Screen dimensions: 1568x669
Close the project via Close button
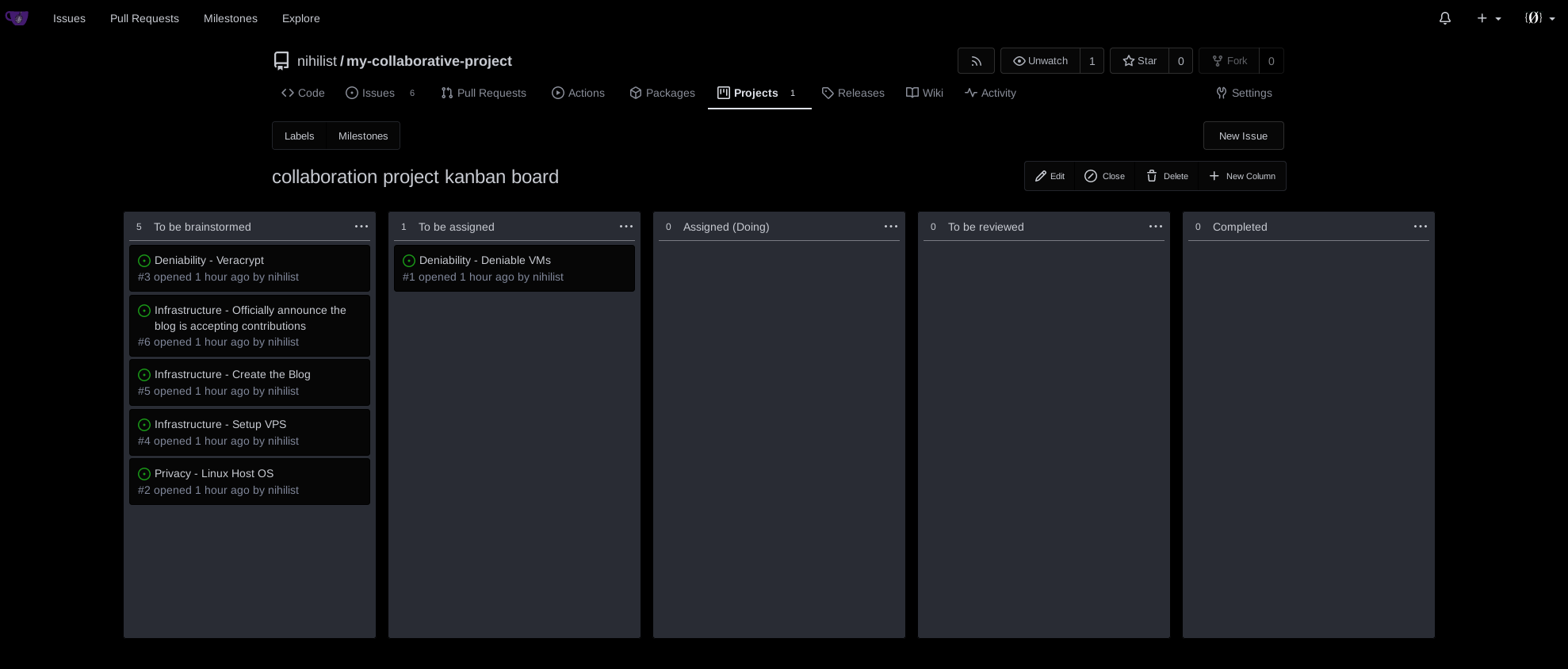pyautogui.click(x=1104, y=176)
